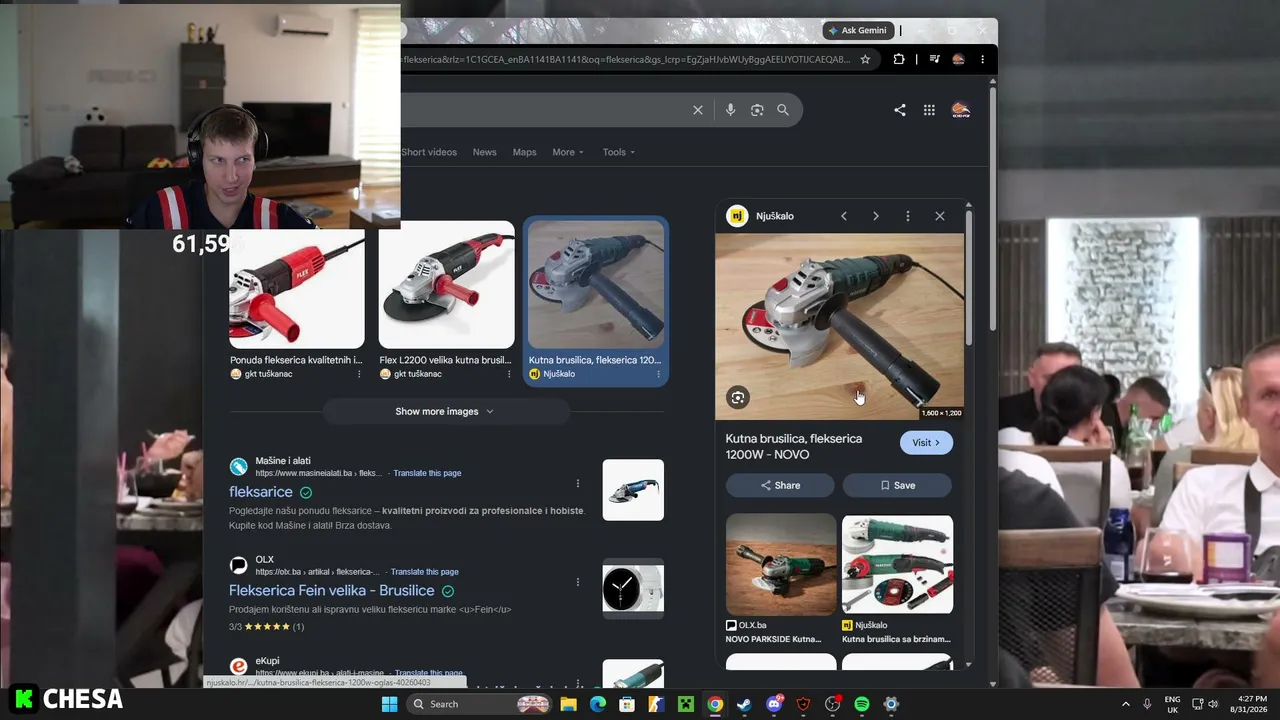Open Minecraft from the taskbar
1280x720 pixels.
click(x=686, y=704)
